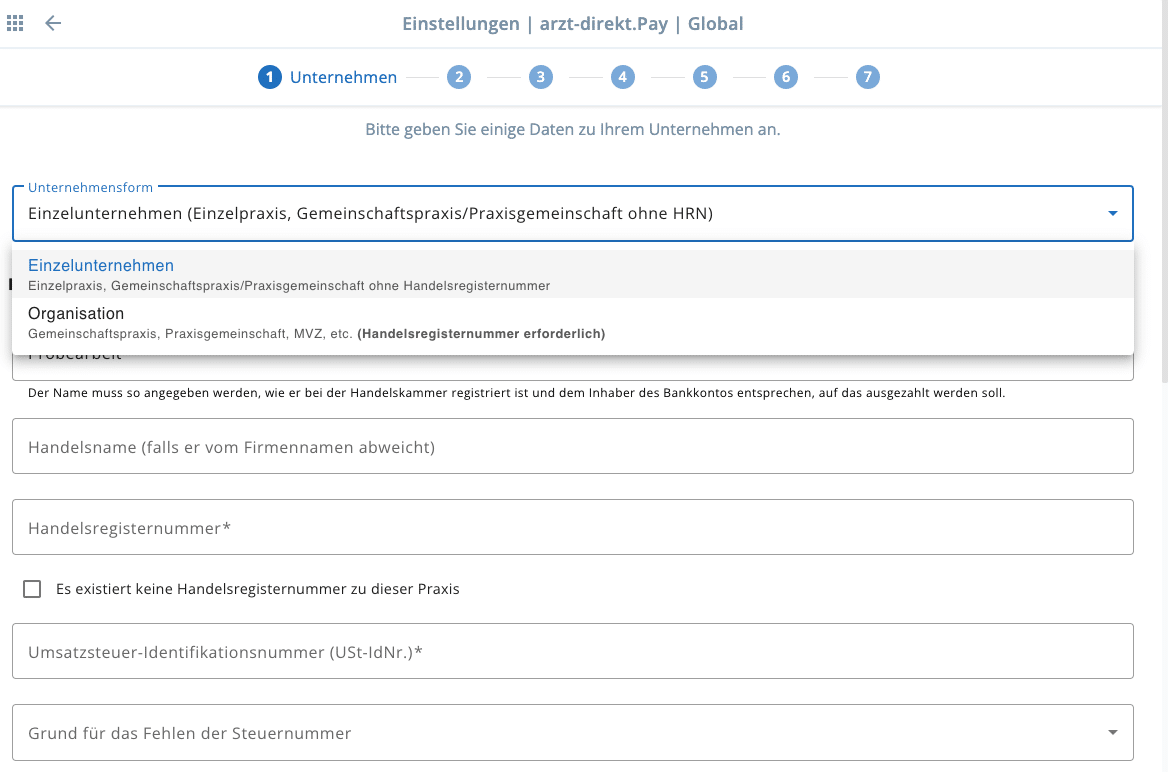Jump to step 3 circle
Viewport: 1168px width, 772px height.
click(x=540, y=77)
